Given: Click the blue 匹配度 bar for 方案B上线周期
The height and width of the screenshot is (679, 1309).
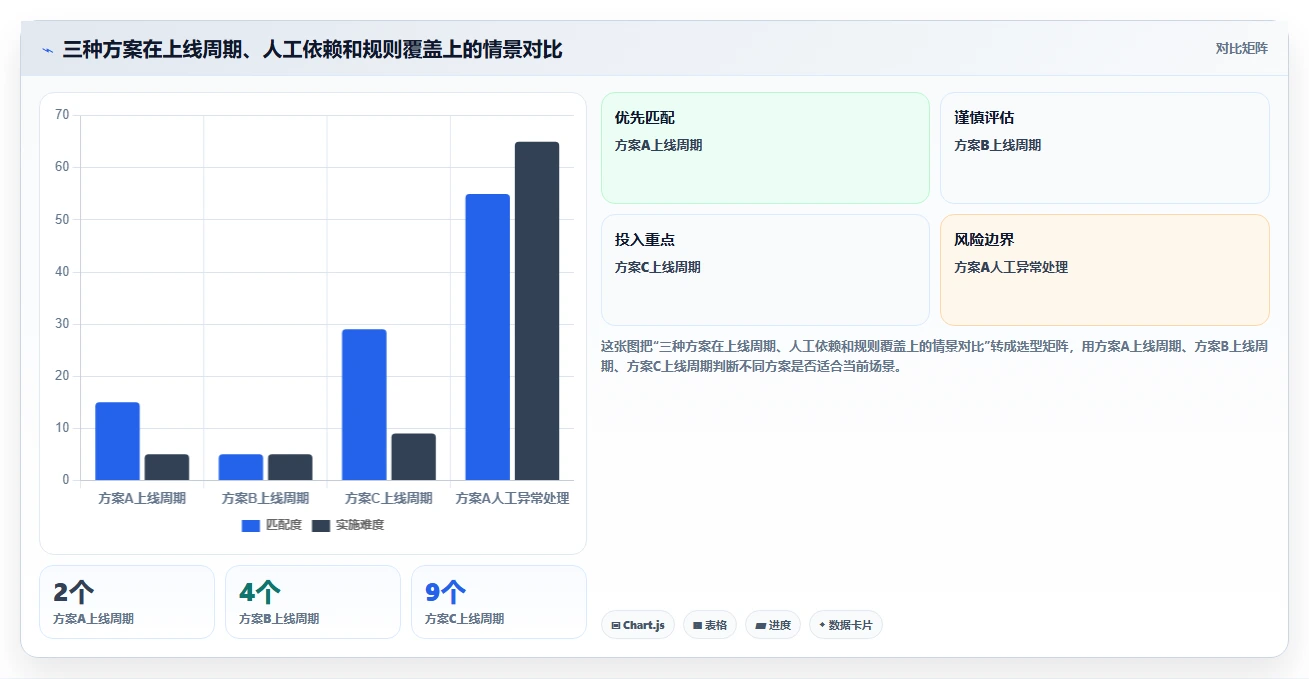Looking at the screenshot, I should [241, 467].
